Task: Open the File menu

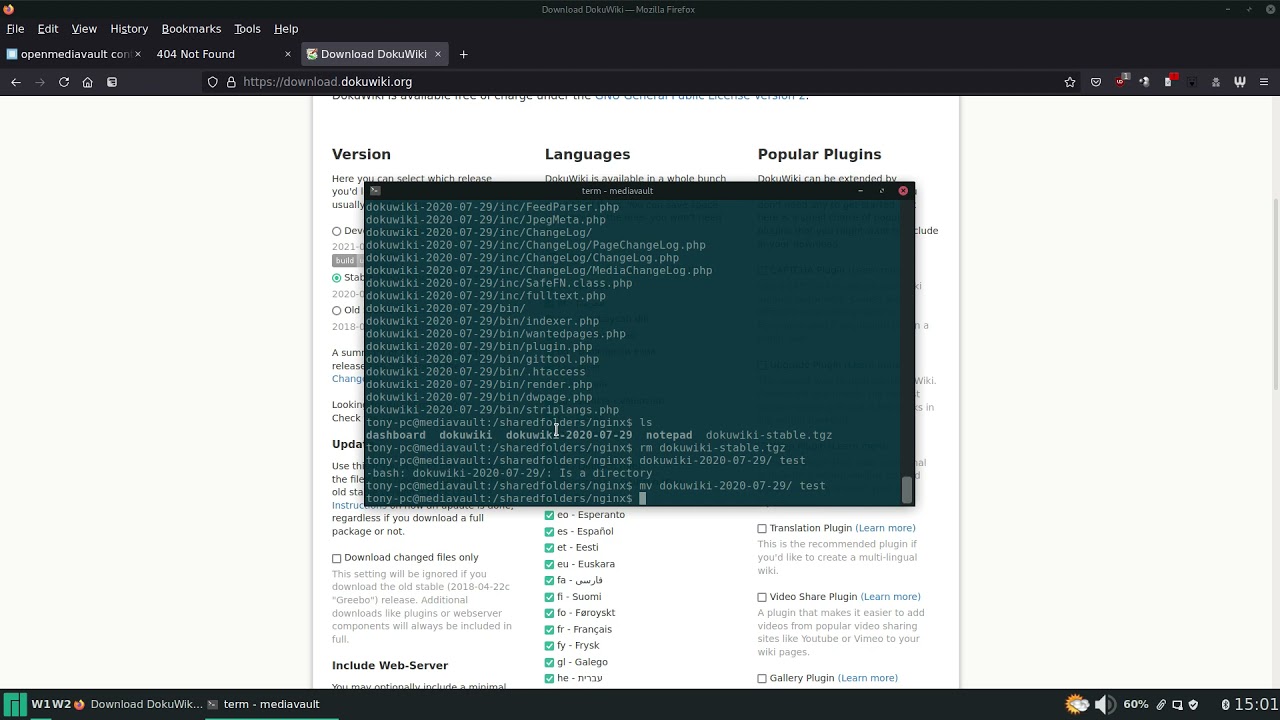Action: 15,29
